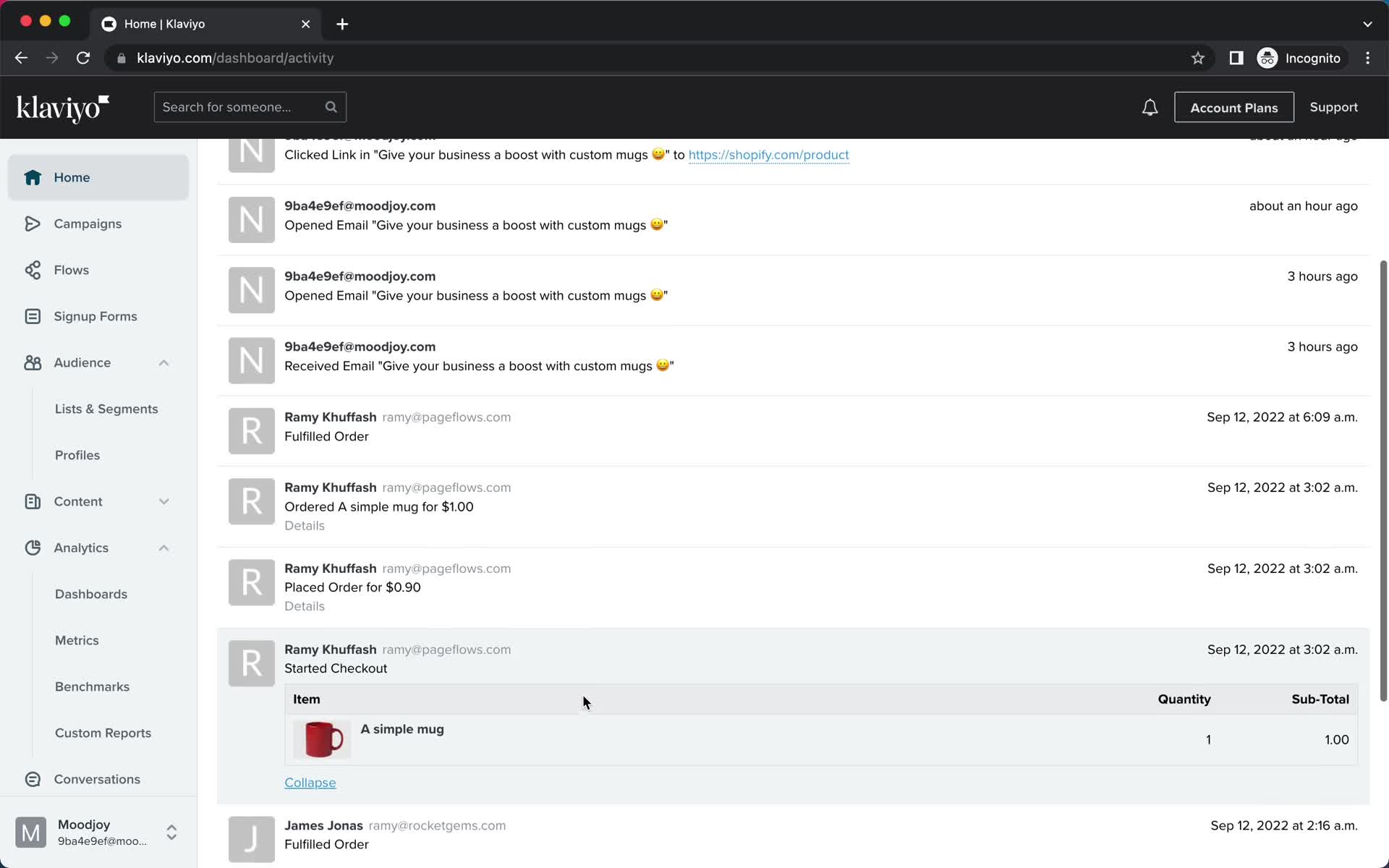This screenshot has width=1389, height=868.
Task: Click the Sep 12, 2022 at 6:09 a.m. timestamp
Action: (x=1282, y=417)
